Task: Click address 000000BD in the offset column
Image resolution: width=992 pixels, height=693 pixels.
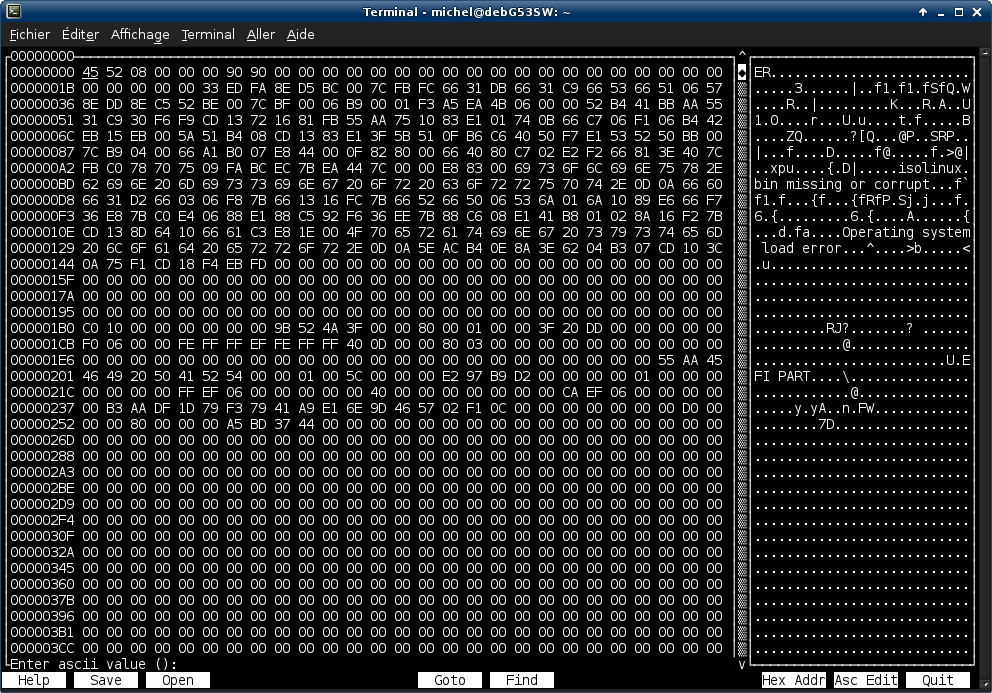Action: pos(42,184)
